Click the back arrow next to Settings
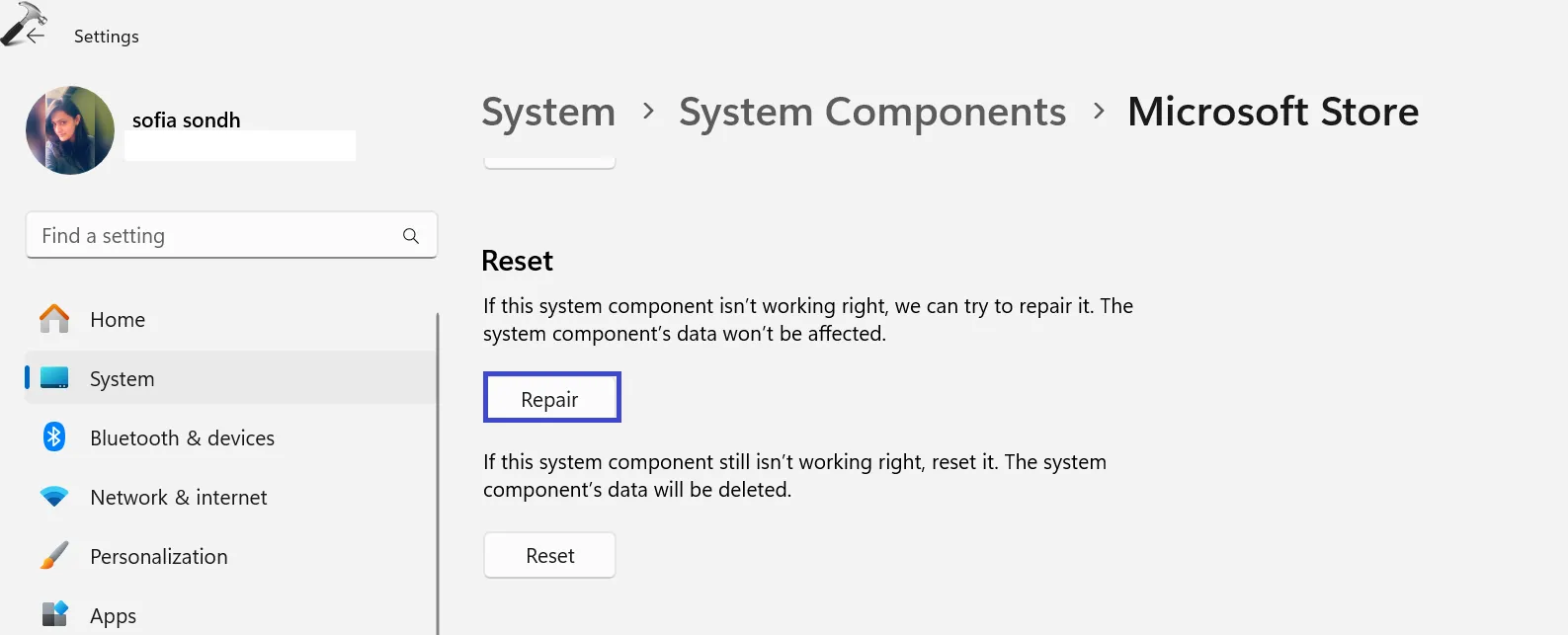The width and height of the screenshot is (1568, 635). point(37,37)
